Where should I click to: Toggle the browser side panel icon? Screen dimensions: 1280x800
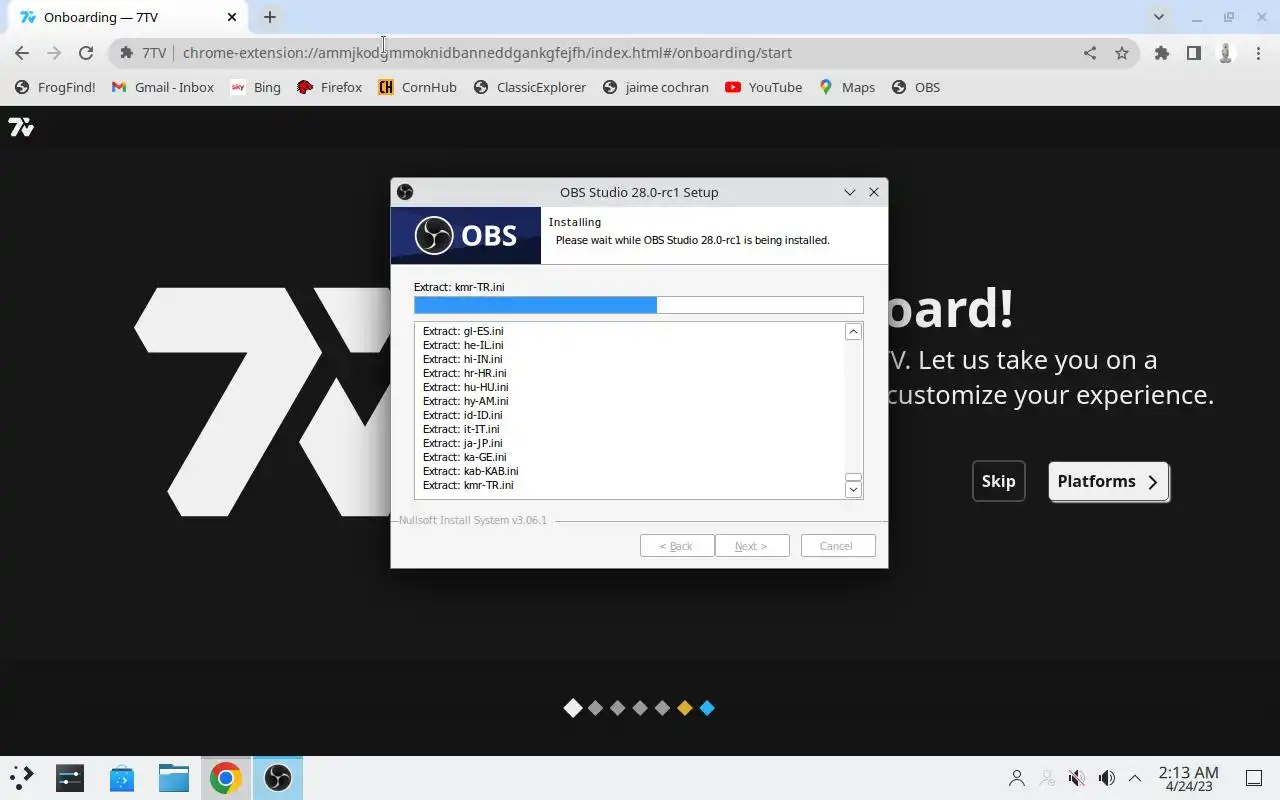[x=1194, y=53]
